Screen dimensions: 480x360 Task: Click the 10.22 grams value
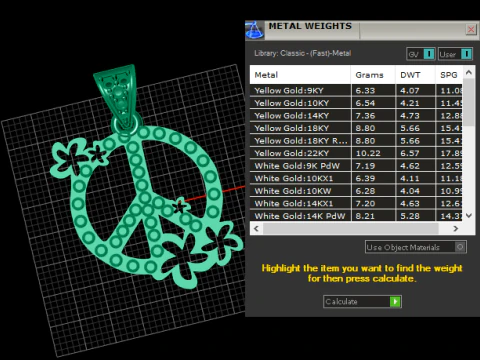click(368, 153)
